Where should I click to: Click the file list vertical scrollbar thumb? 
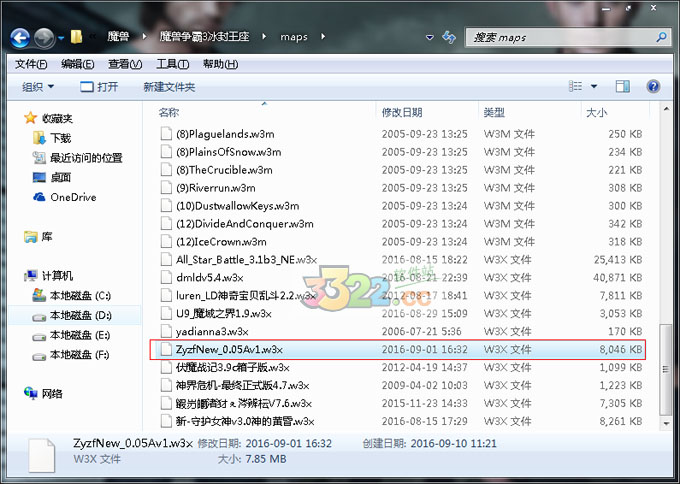[x=665, y=369]
